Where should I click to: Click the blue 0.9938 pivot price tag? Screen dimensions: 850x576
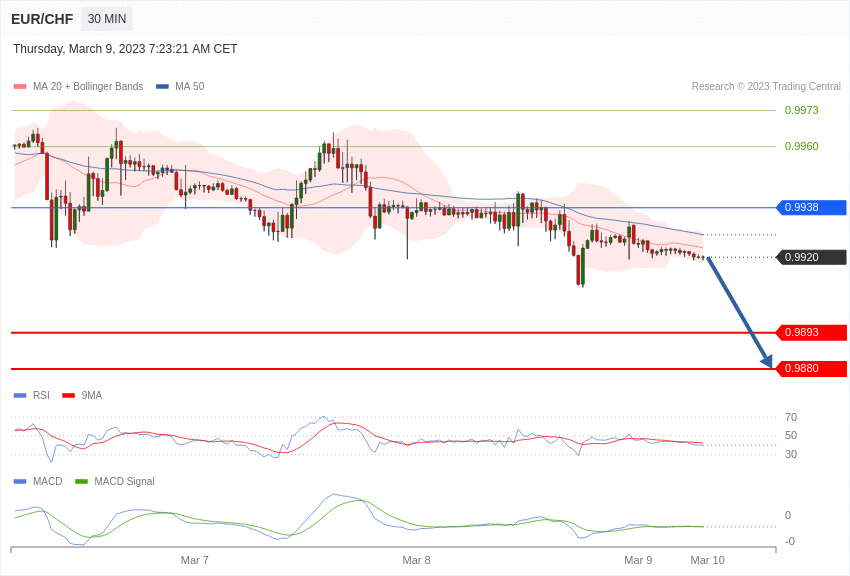(x=812, y=208)
